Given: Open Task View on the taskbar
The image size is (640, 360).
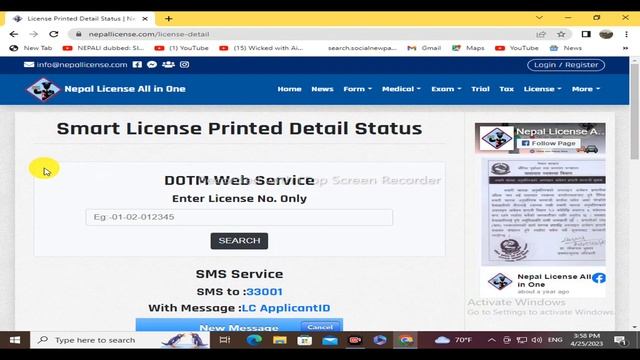Looking at the screenshot, I should click(x=225, y=340).
